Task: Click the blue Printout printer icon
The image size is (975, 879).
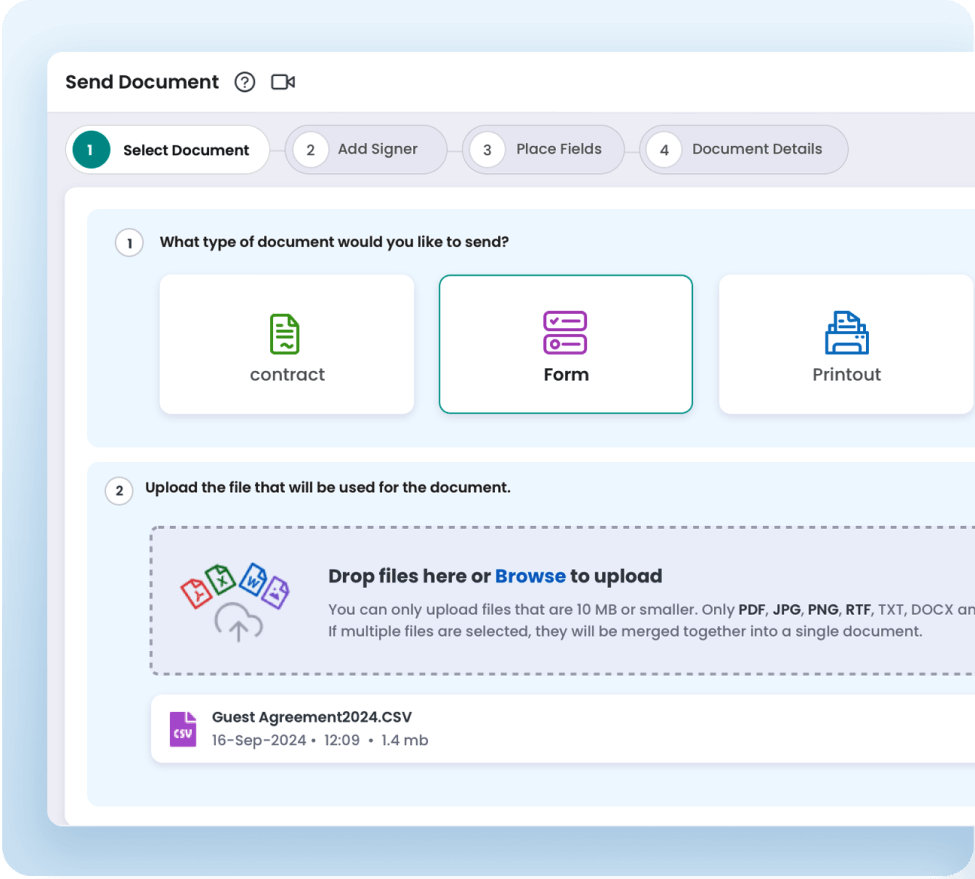Action: (846, 333)
